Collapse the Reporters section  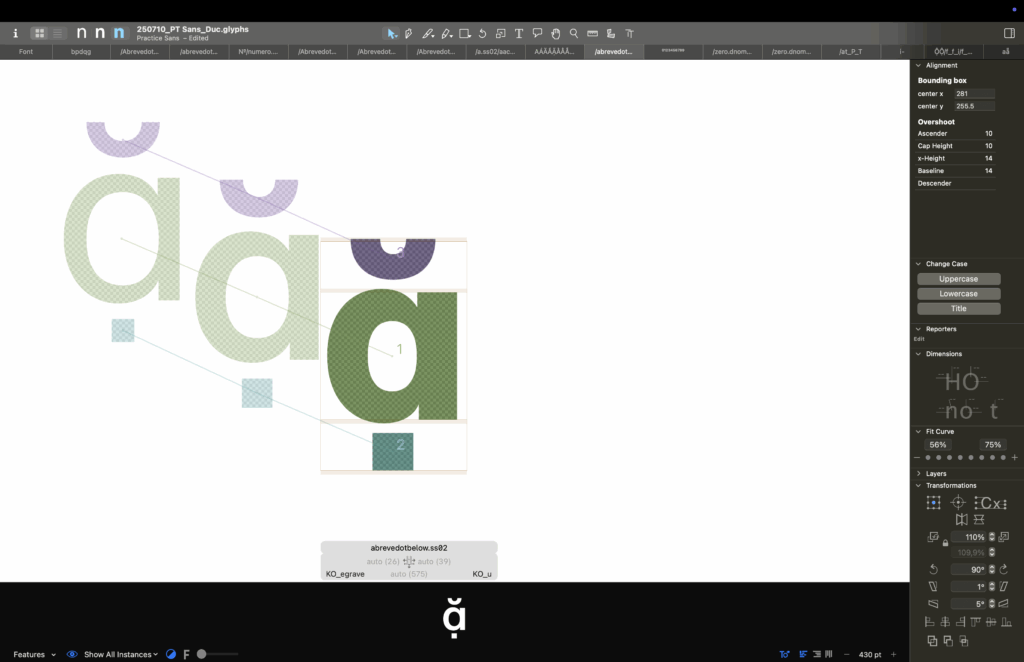918,329
